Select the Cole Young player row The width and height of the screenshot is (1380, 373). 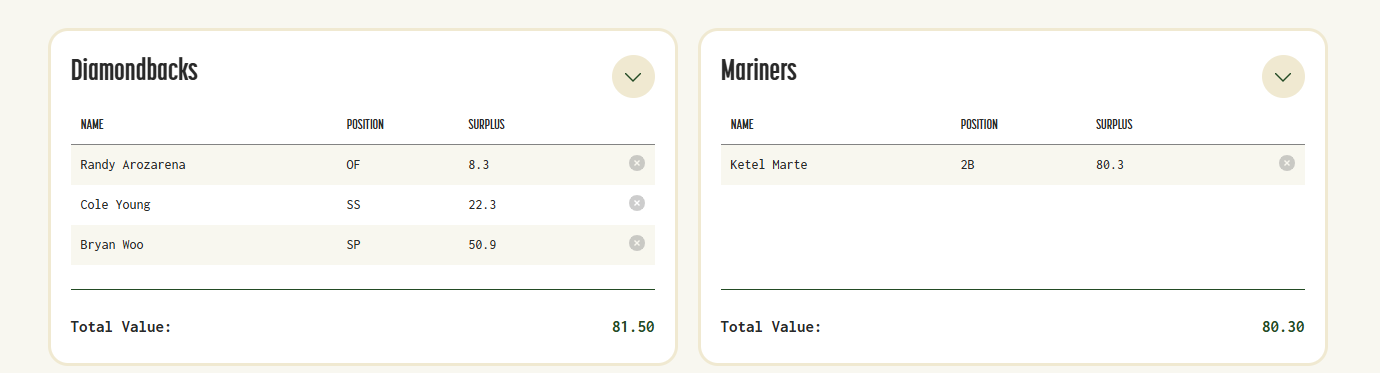[363, 205]
